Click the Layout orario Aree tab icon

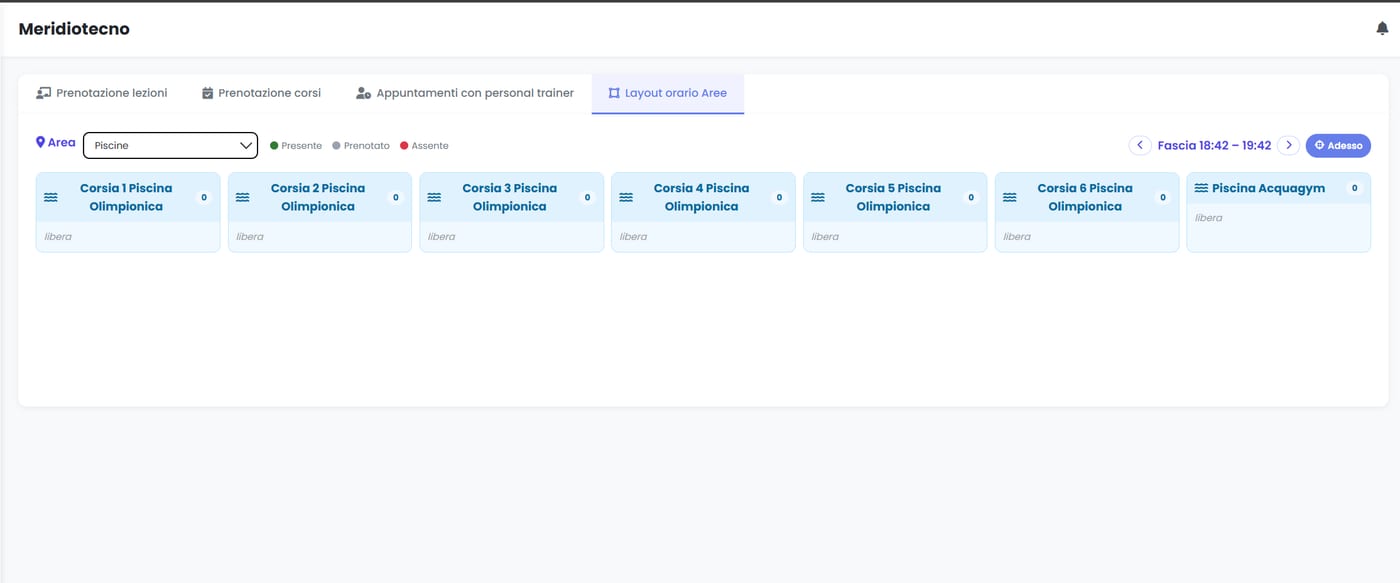(x=614, y=93)
